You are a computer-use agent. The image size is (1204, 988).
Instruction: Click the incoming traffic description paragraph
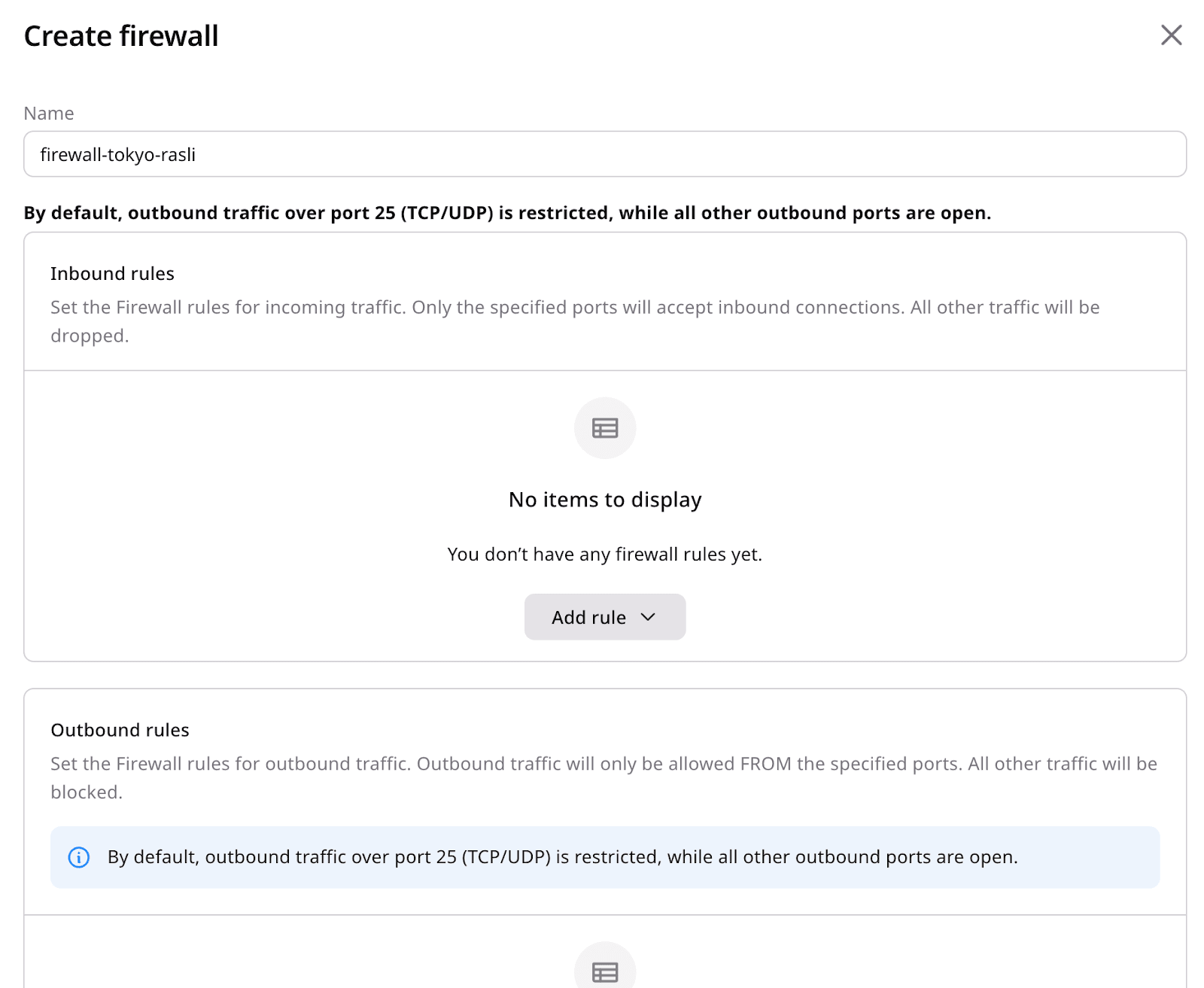[575, 308]
